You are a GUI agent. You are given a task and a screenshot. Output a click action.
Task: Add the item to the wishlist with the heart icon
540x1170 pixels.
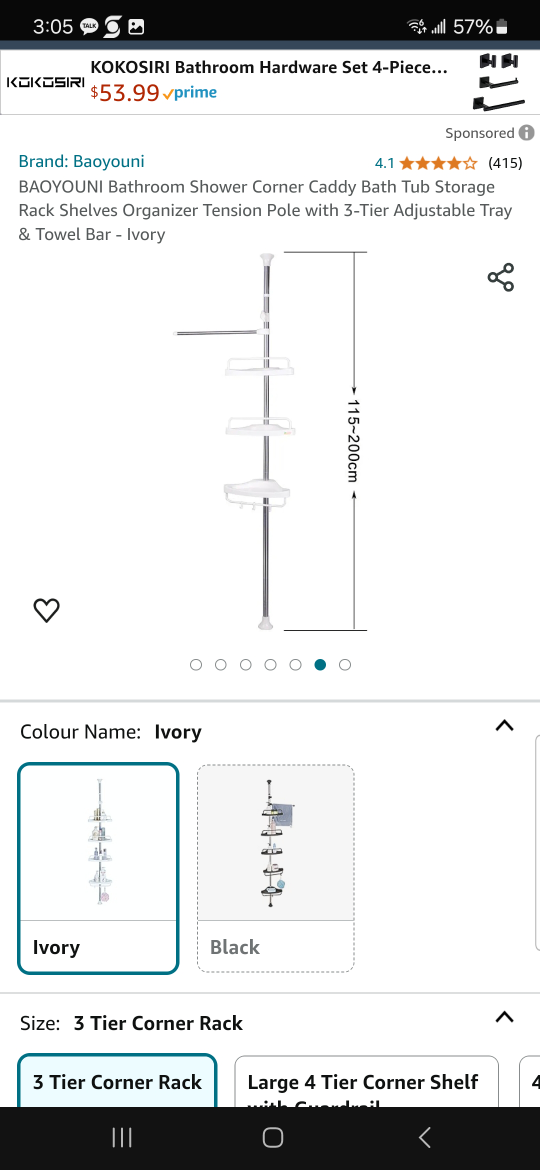(x=46, y=610)
